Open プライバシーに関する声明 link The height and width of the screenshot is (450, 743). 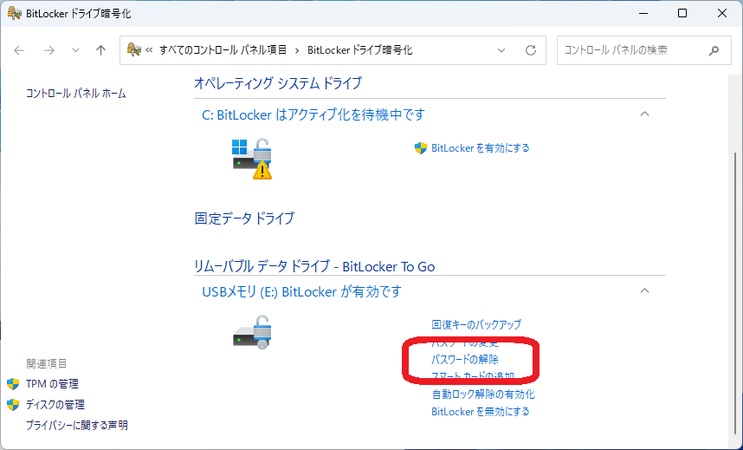point(77,425)
